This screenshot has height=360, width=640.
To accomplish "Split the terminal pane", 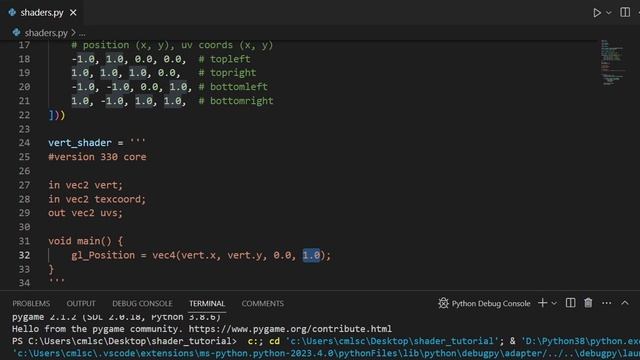I will click(x=571, y=303).
